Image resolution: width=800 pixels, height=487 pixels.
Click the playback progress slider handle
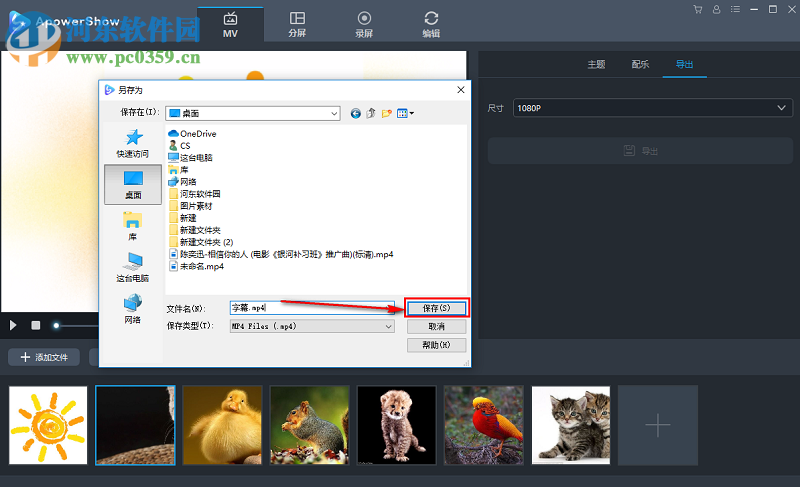click(x=56, y=325)
